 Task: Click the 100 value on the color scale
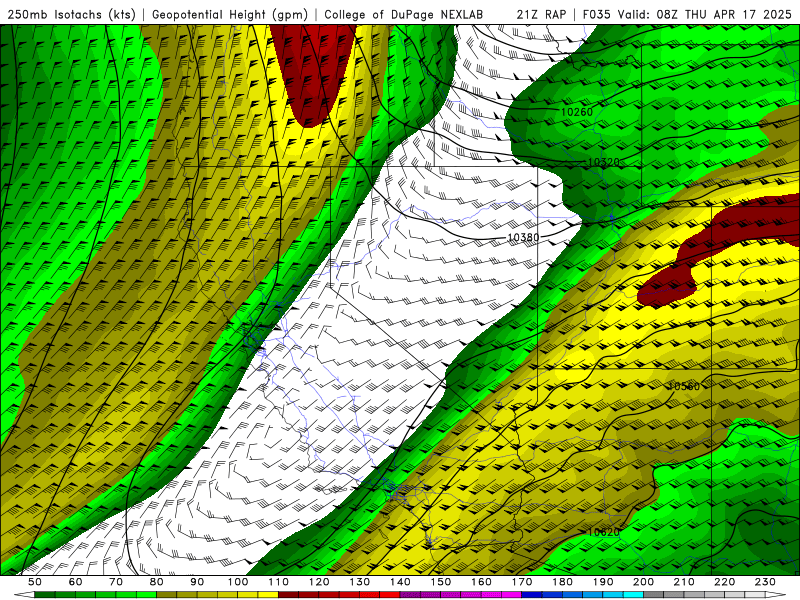[x=238, y=582]
